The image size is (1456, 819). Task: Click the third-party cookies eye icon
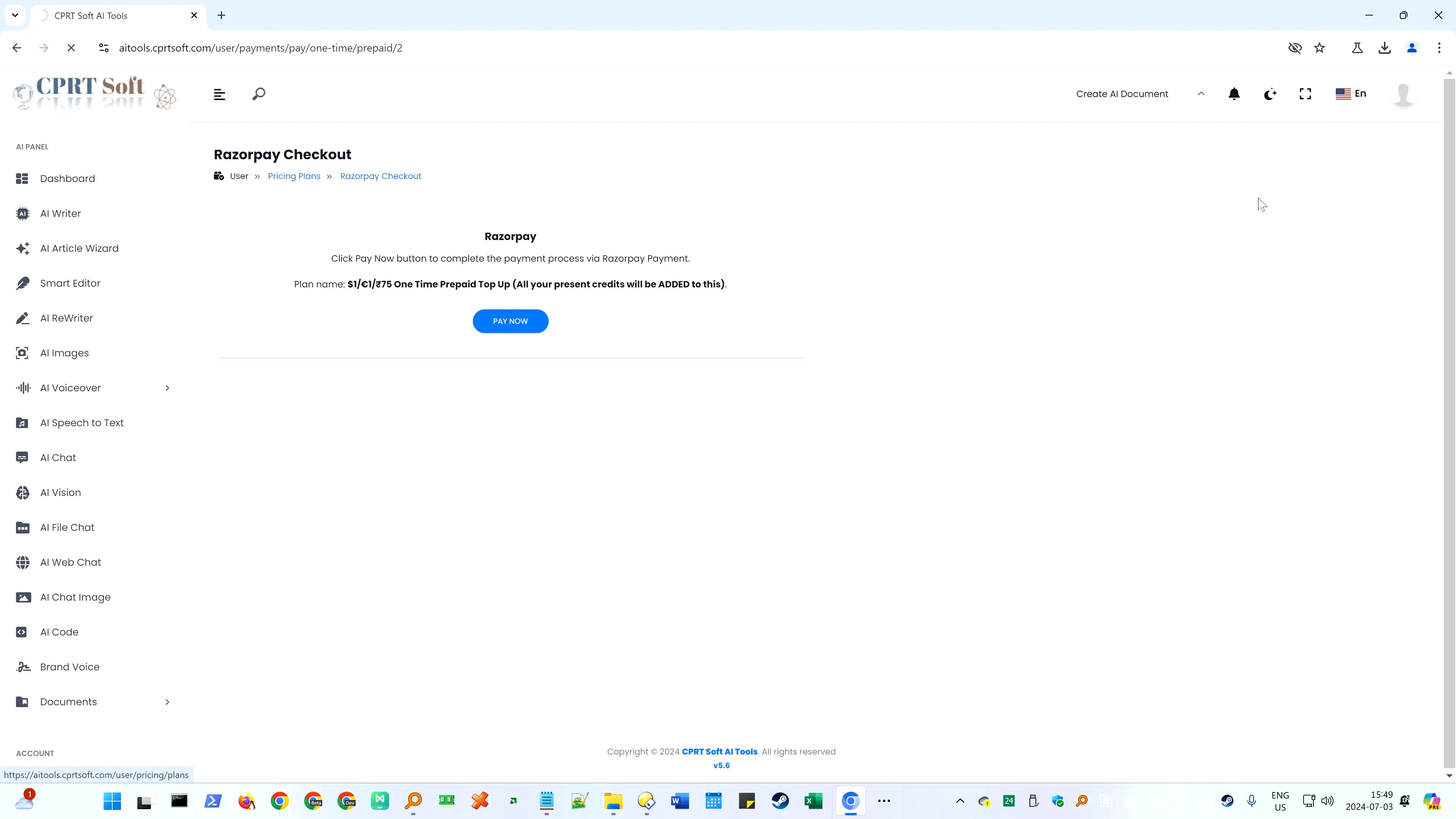pos(1295,48)
